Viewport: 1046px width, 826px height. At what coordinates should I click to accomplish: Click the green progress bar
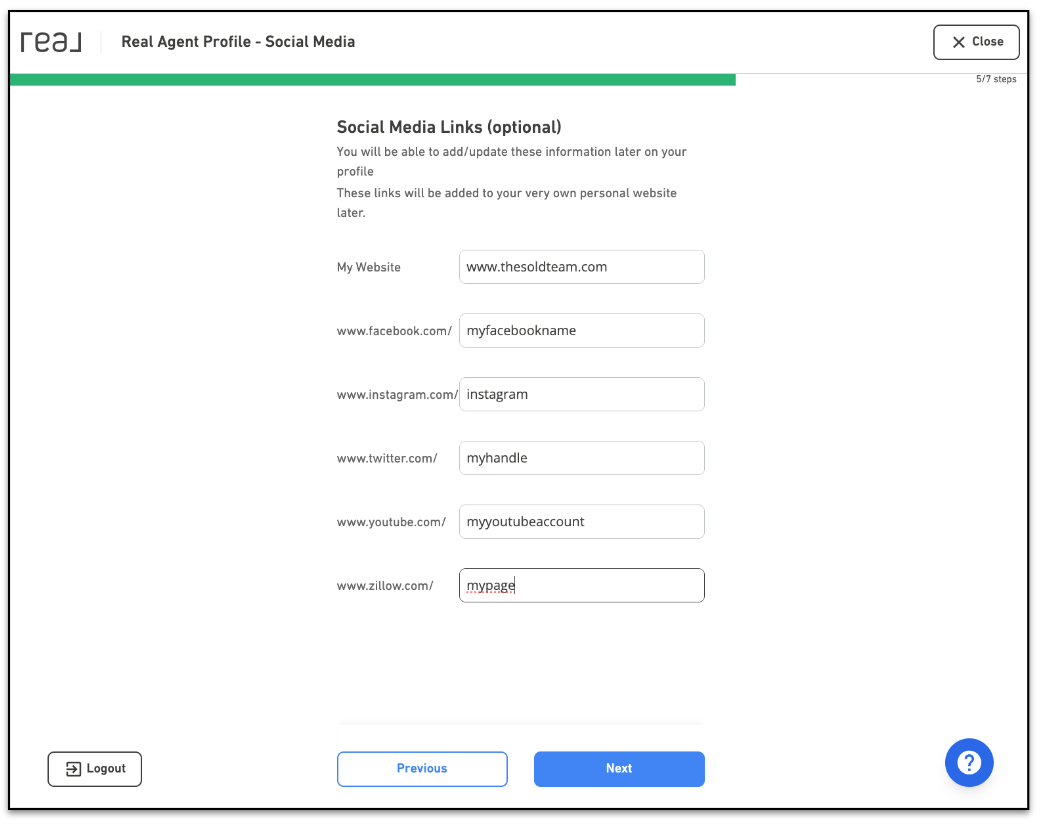pos(373,80)
